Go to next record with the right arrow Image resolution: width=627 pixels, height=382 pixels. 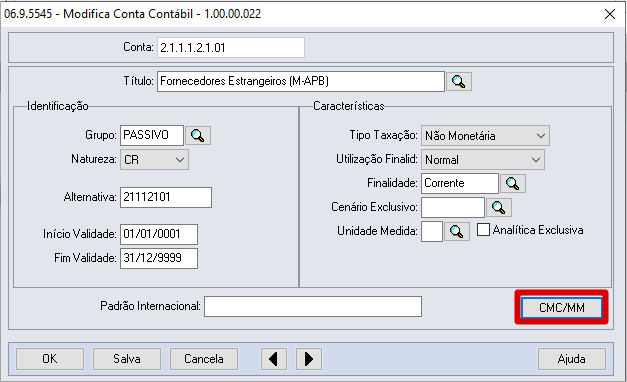(x=309, y=359)
